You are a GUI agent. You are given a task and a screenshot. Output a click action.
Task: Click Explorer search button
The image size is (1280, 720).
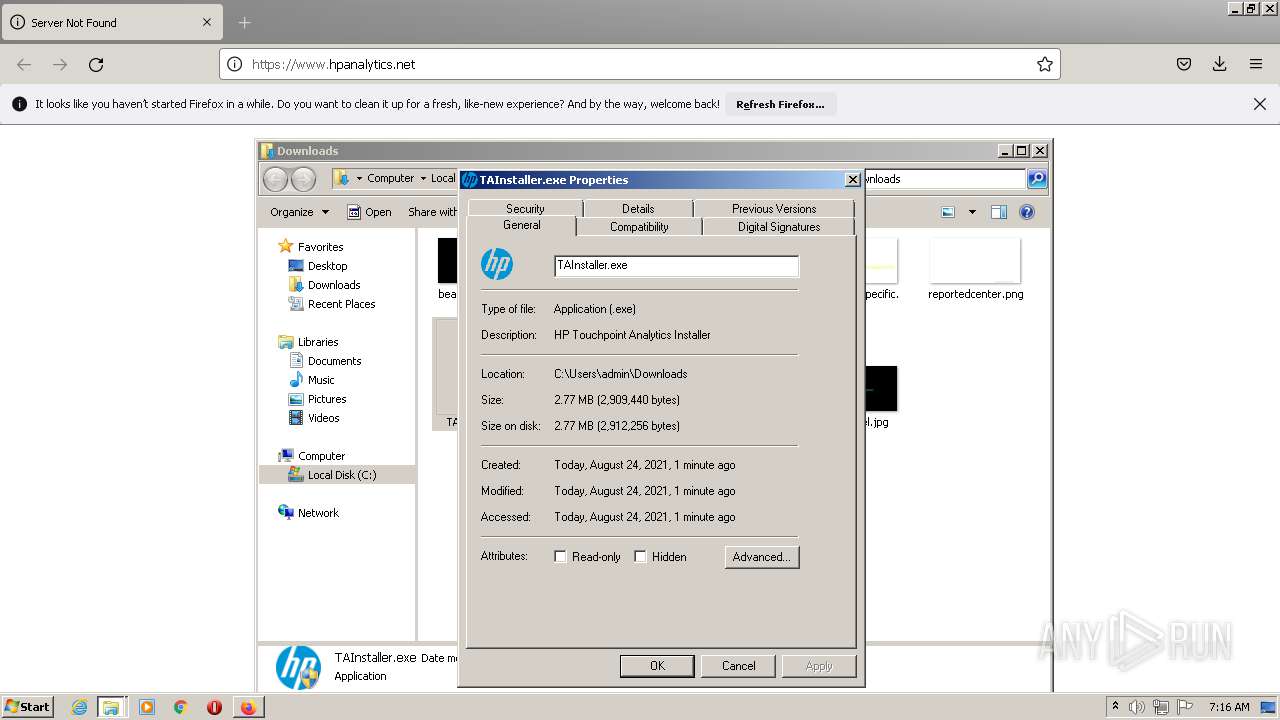click(1037, 179)
